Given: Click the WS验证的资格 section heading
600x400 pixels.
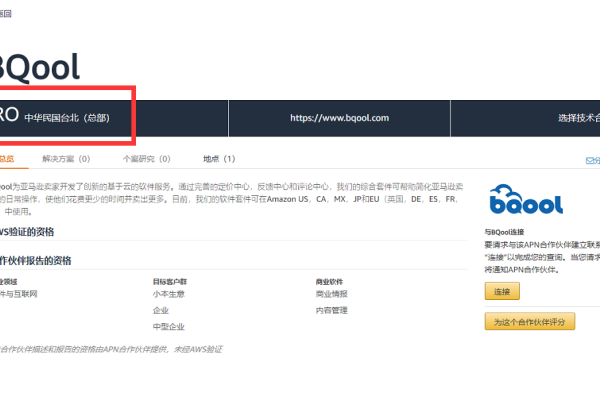Looking at the screenshot, I should (27, 232).
